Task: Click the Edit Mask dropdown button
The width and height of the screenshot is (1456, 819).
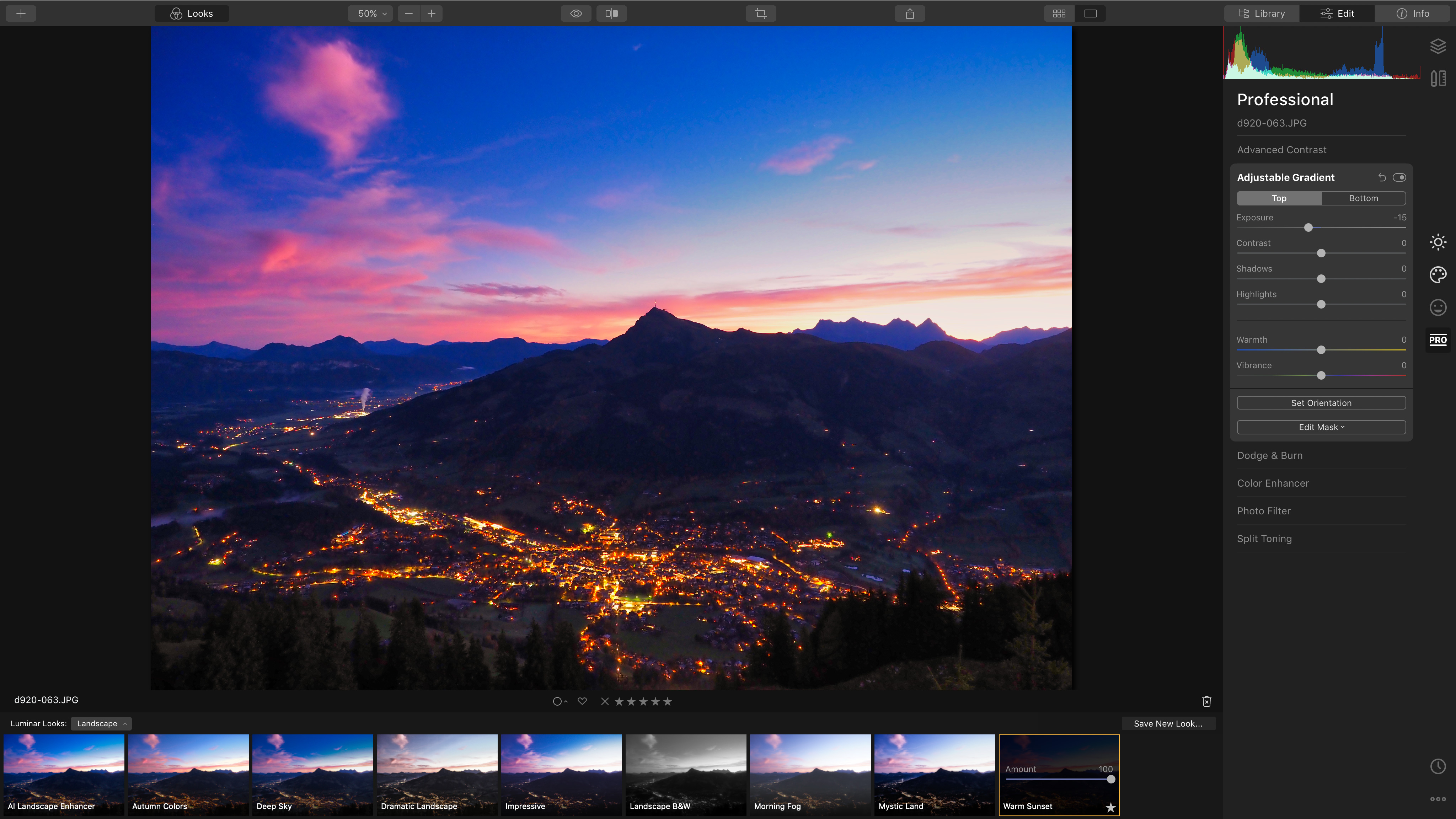Action: pyautogui.click(x=1321, y=427)
